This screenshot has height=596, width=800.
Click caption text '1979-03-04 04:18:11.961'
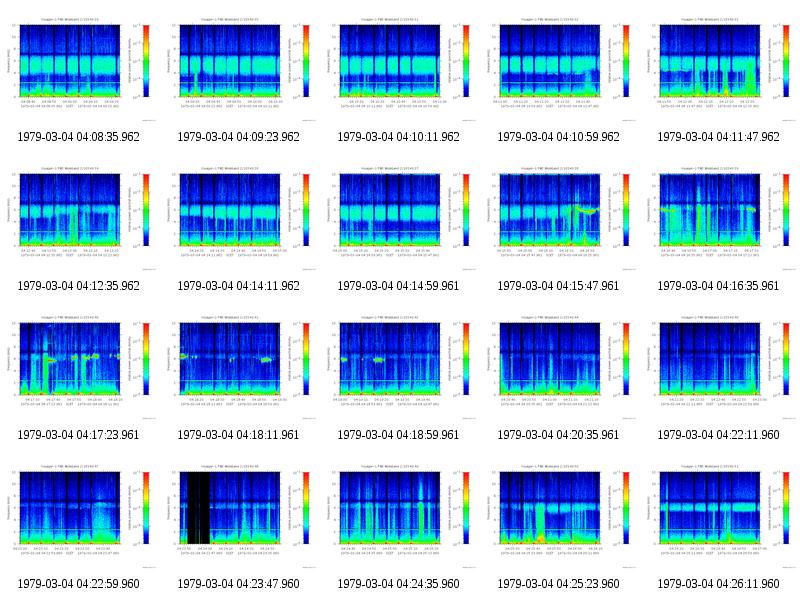238,435
